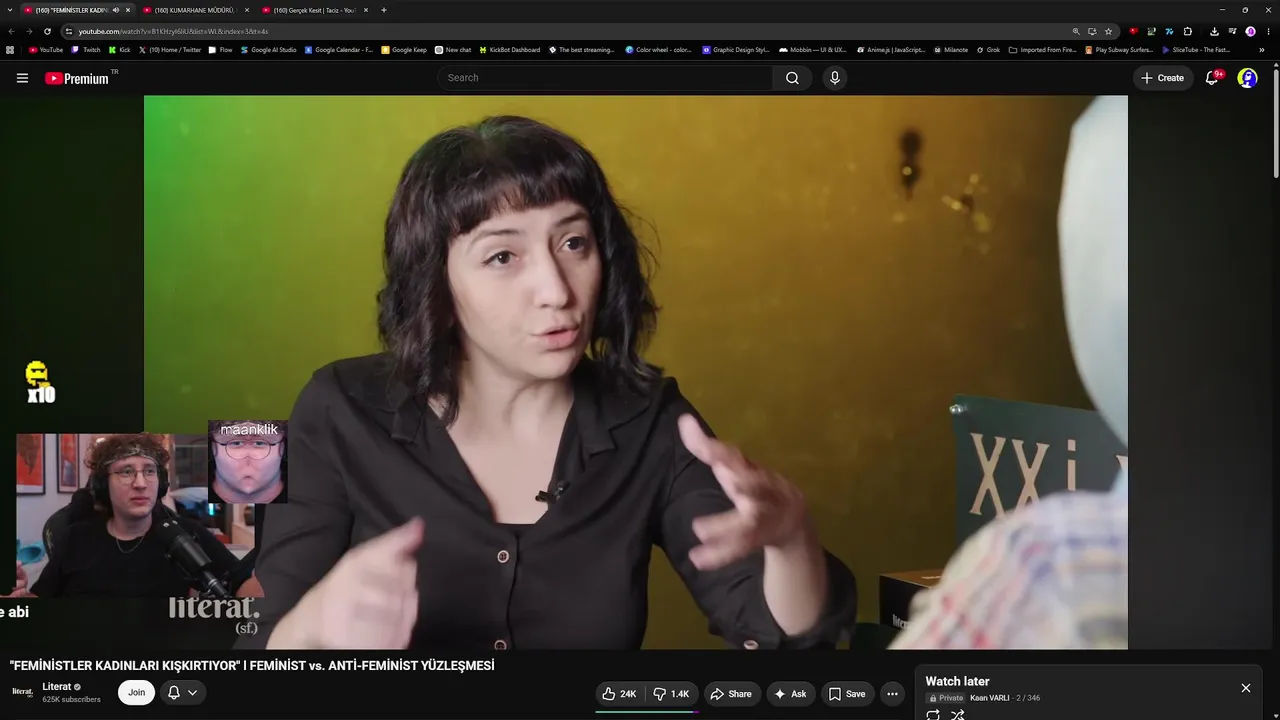Screen dimensions: 1280x720
Task: Open media controls icon in toolbar
Action: [1232, 31]
